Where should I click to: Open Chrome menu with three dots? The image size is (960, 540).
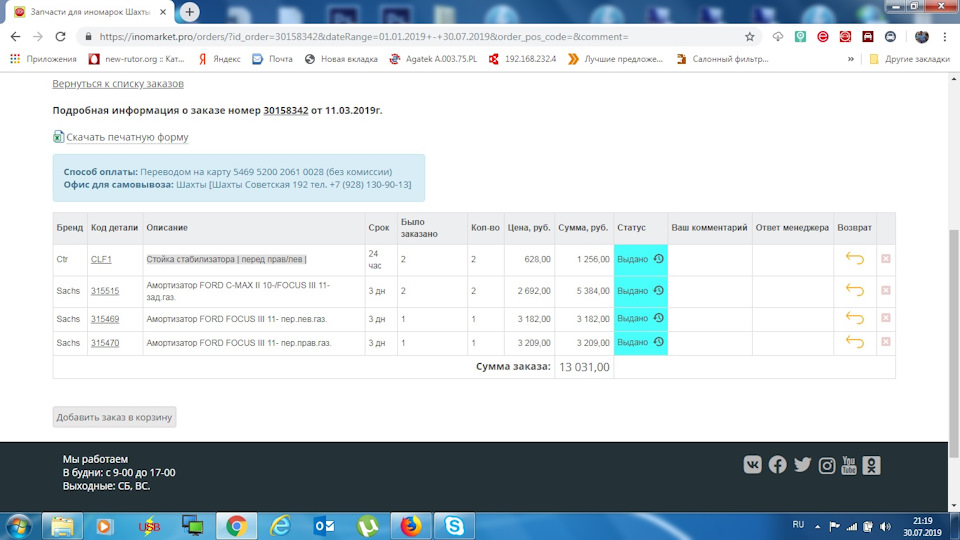click(x=945, y=37)
